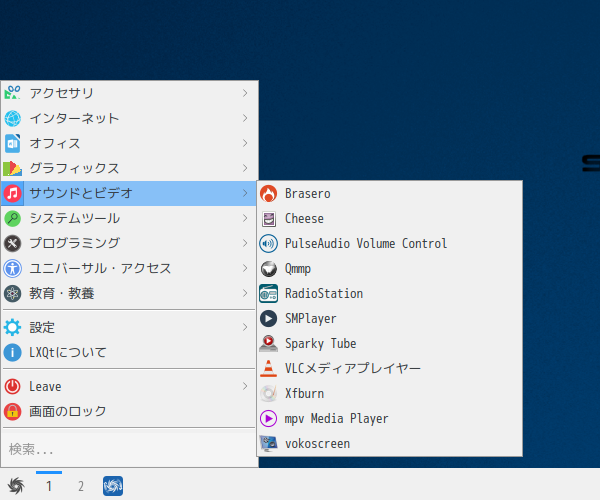This screenshot has height=500, width=600.
Task: Click the VLC traffic cone icon
Action: (269, 368)
